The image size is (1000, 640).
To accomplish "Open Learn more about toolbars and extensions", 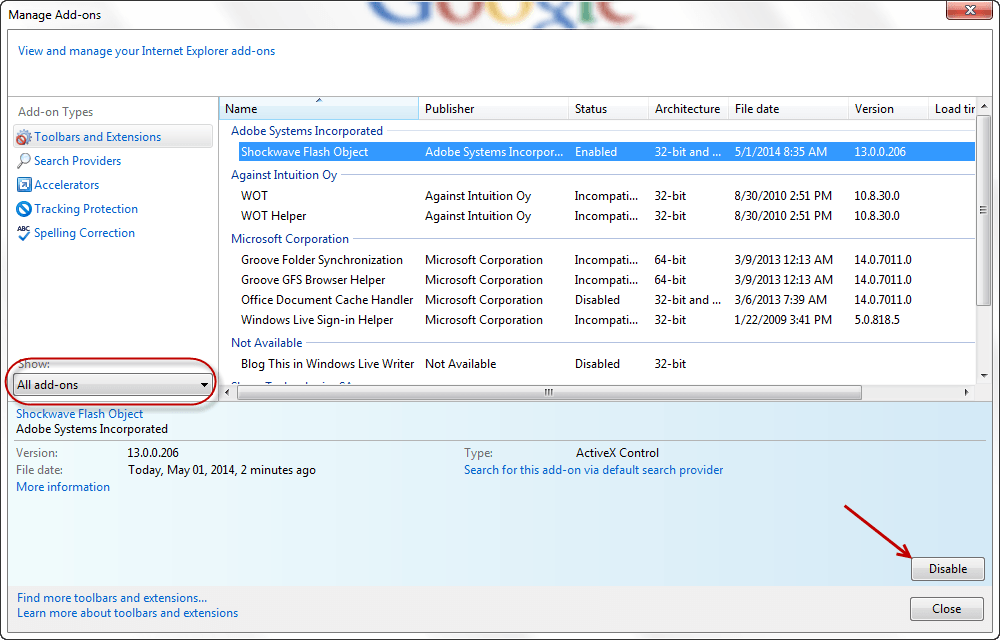I will tap(127, 613).
